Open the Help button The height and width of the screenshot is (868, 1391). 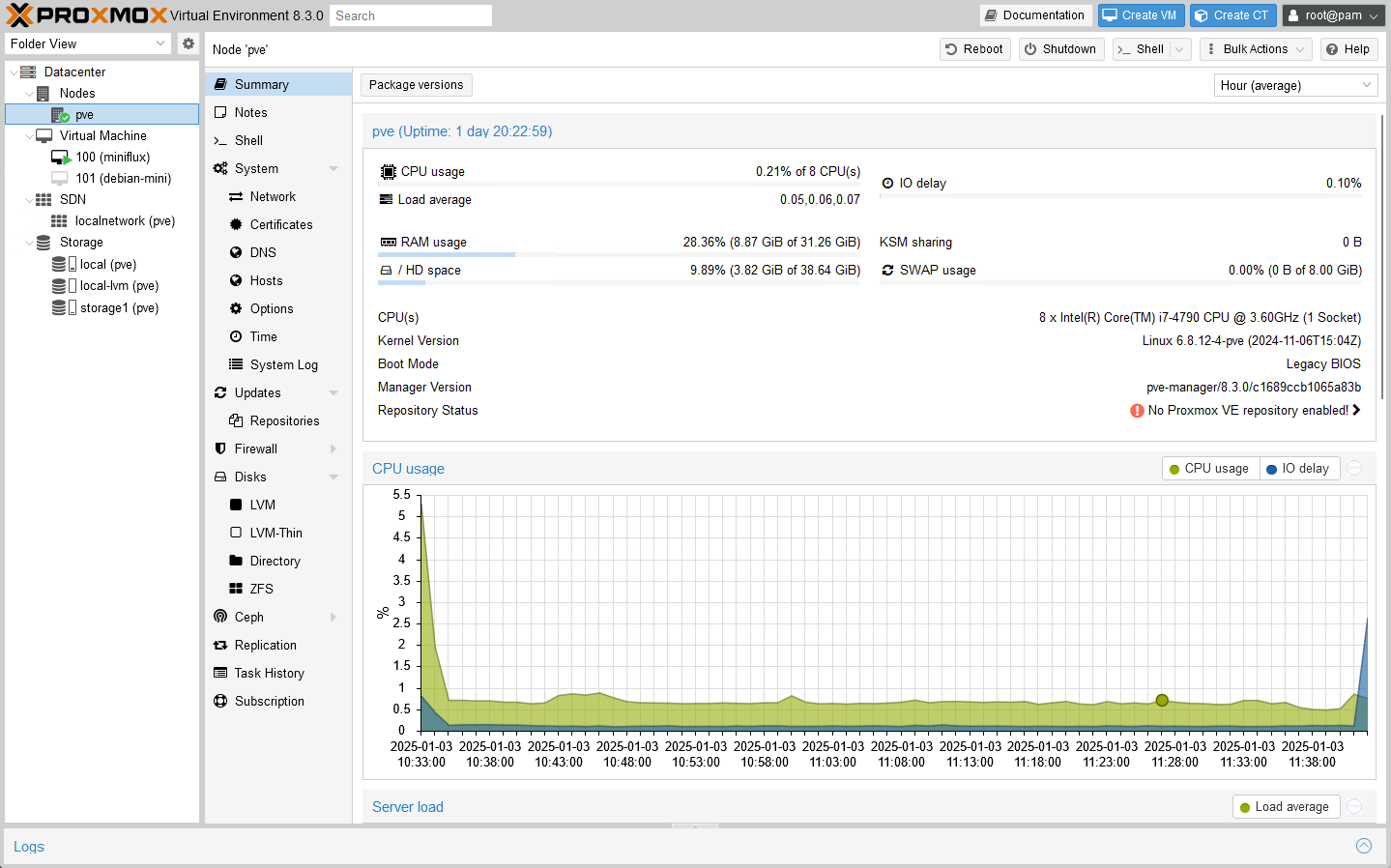[x=1347, y=49]
